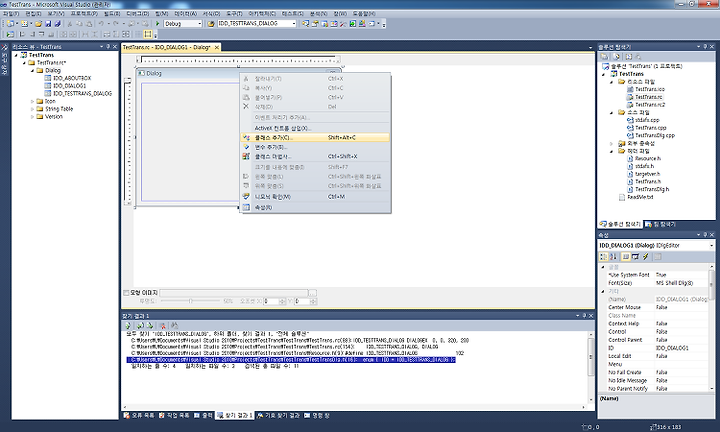Click the Add New Item icon in toolbar
This screenshot has width=720, height=432.
click(x=24, y=23)
